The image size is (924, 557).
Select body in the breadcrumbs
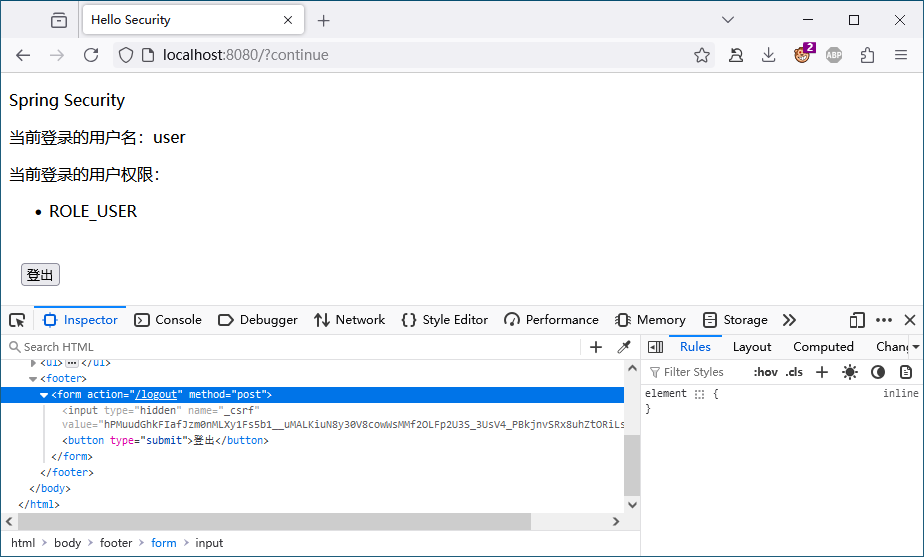(x=67, y=543)
